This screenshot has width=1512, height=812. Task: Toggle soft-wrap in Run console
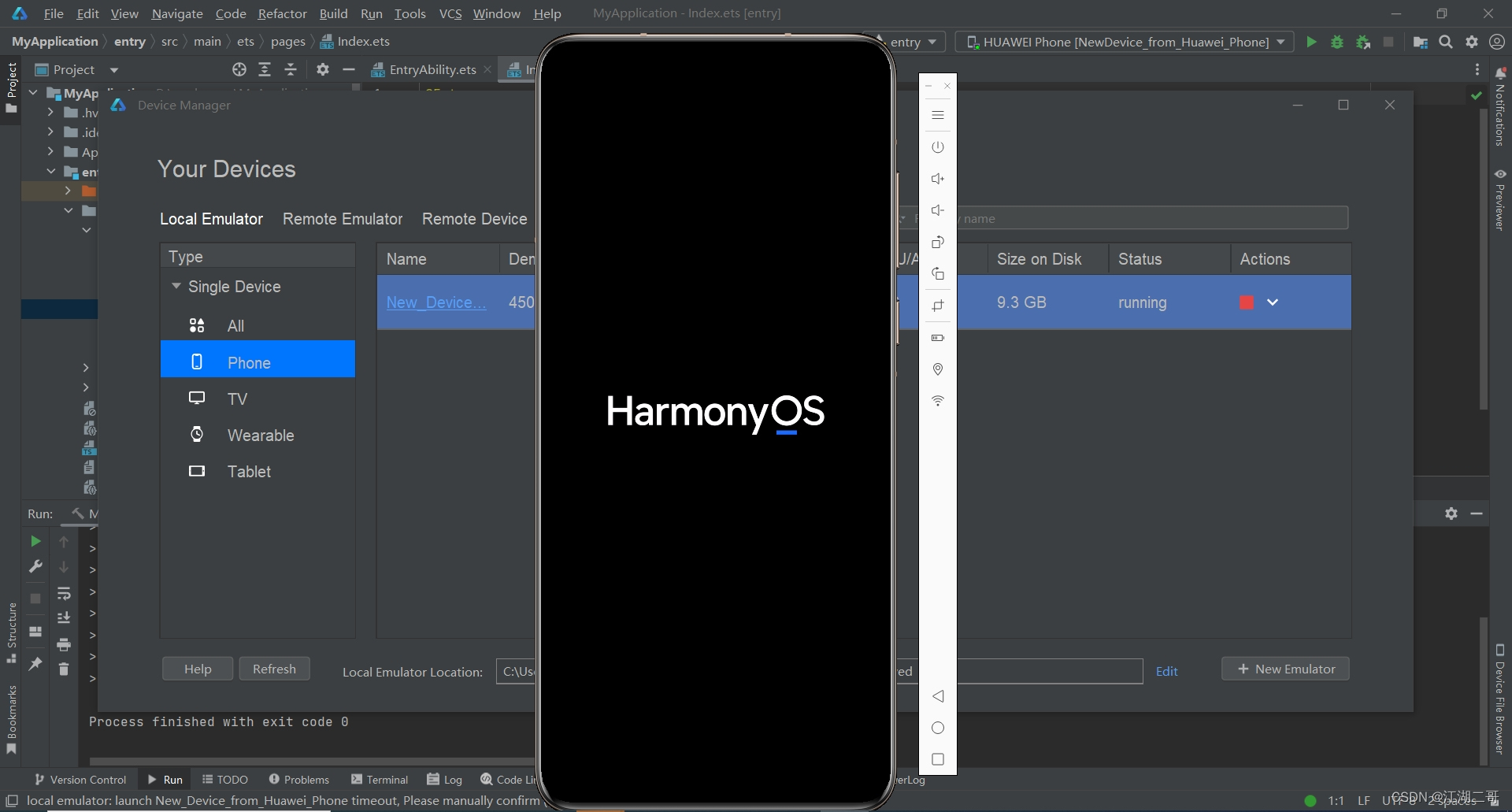[x=64, y=592]
